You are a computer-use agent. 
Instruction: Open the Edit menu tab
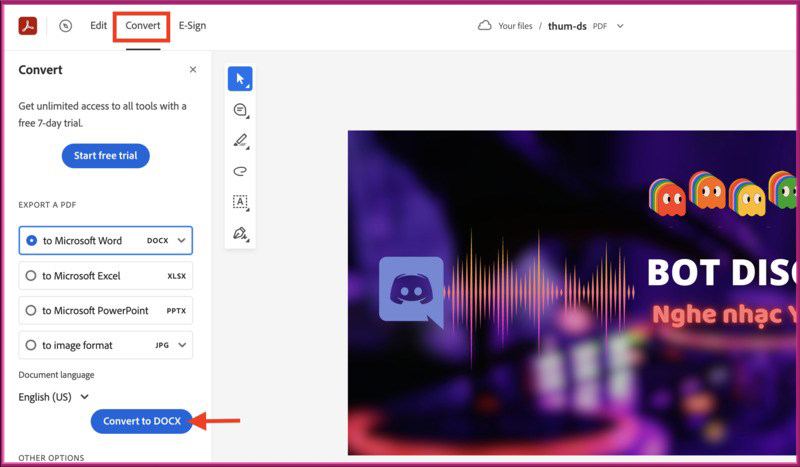(x=98, y=26)
